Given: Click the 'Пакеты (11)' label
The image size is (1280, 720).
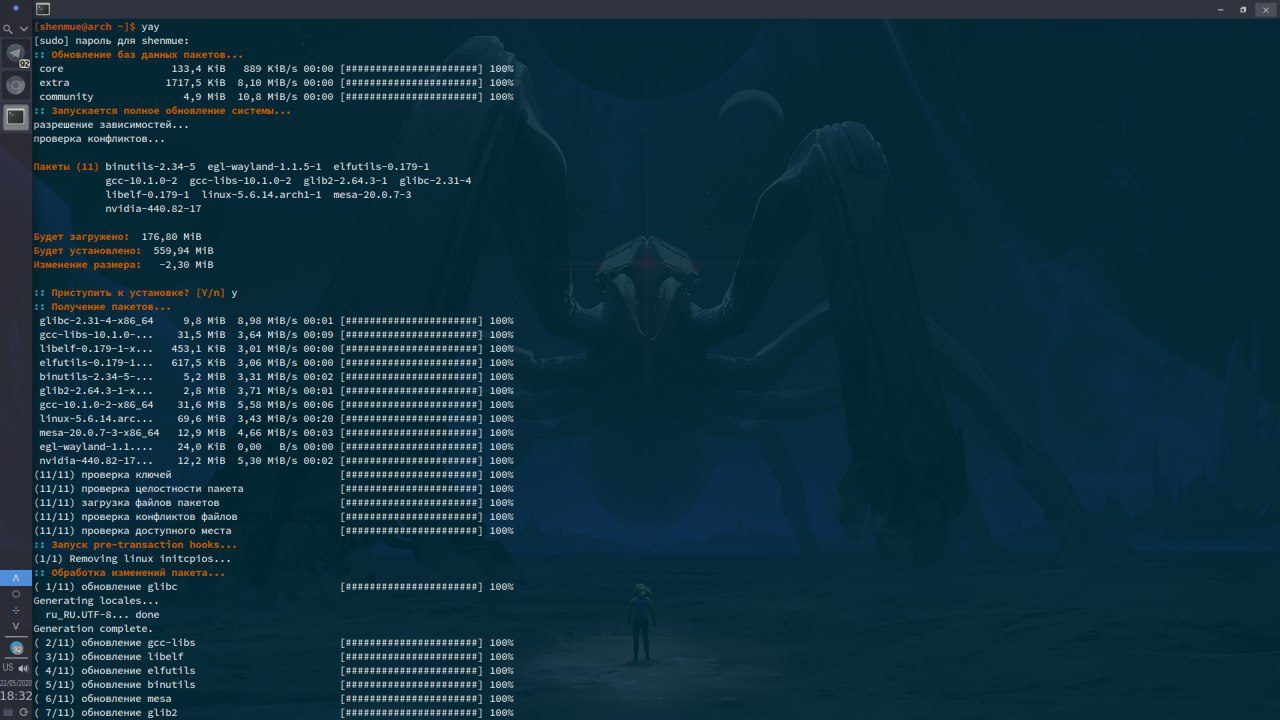Looking at the screenshot, I should point(66,167).
